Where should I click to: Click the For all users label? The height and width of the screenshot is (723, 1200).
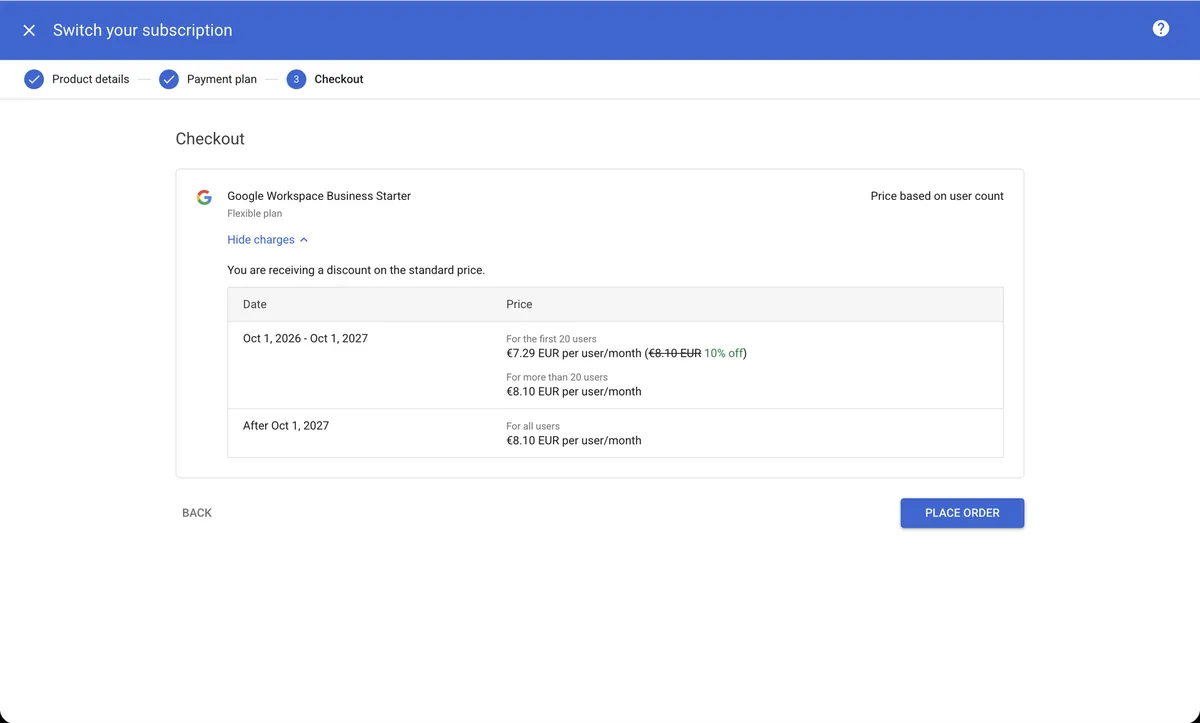coord(533,426)
